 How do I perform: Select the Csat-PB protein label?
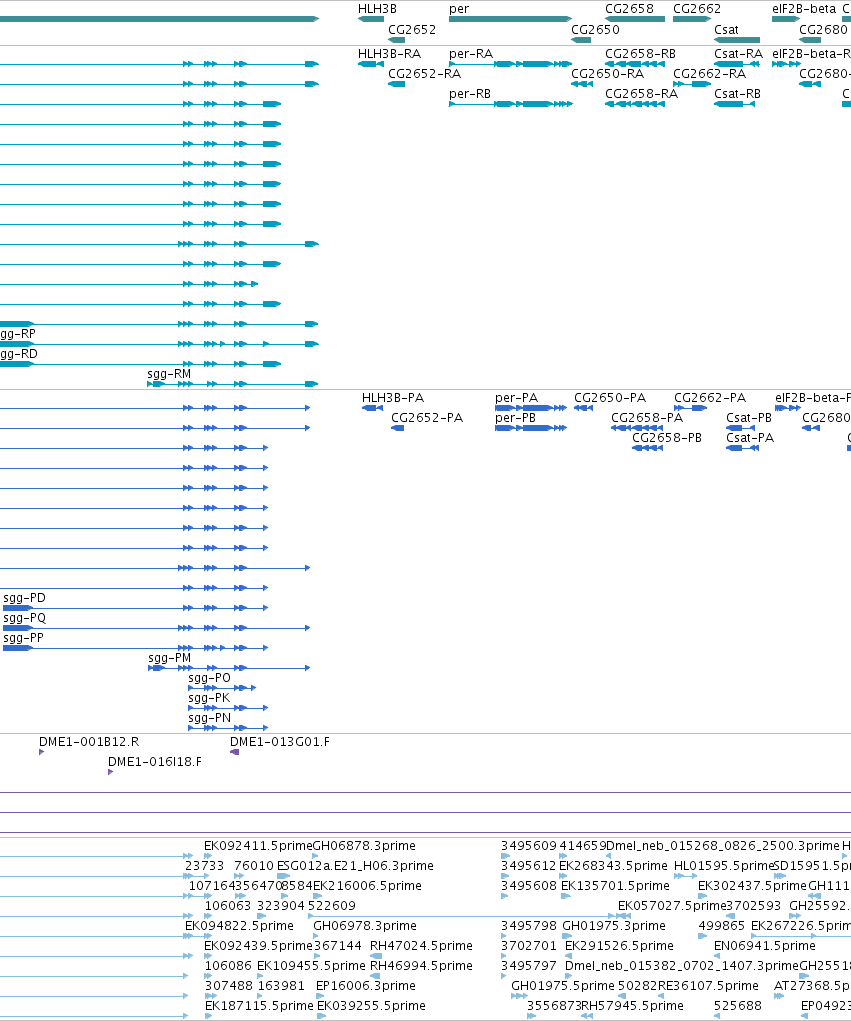[749, 417]
